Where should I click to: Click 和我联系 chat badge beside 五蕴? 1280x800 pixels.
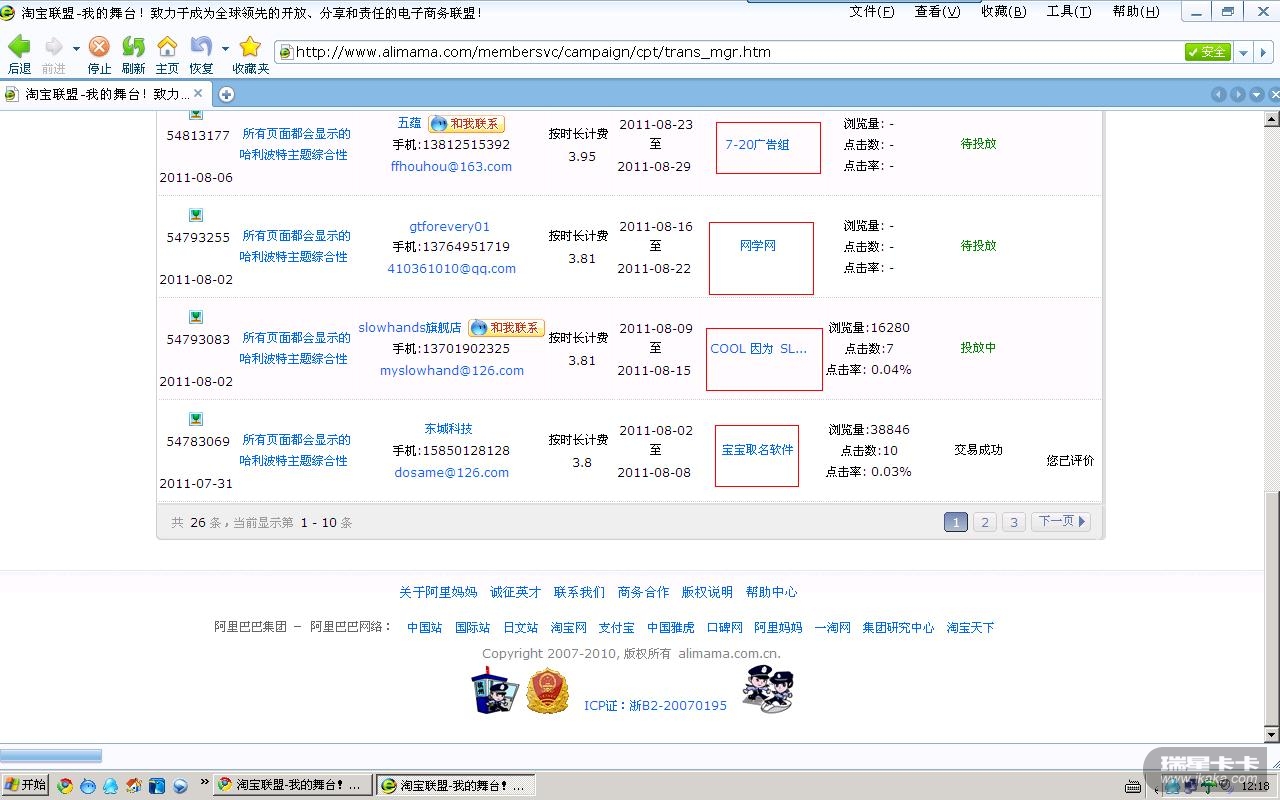coord(466,124)
